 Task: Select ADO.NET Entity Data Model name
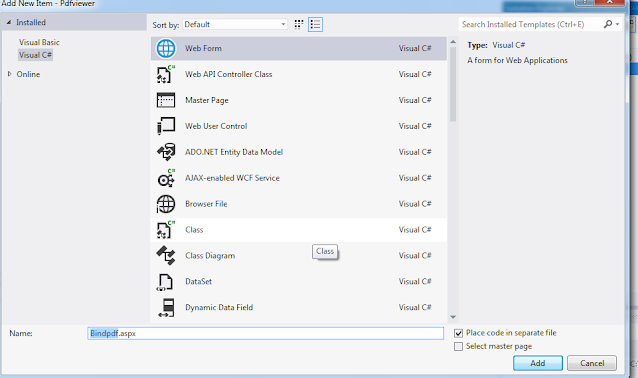(234, 152)
